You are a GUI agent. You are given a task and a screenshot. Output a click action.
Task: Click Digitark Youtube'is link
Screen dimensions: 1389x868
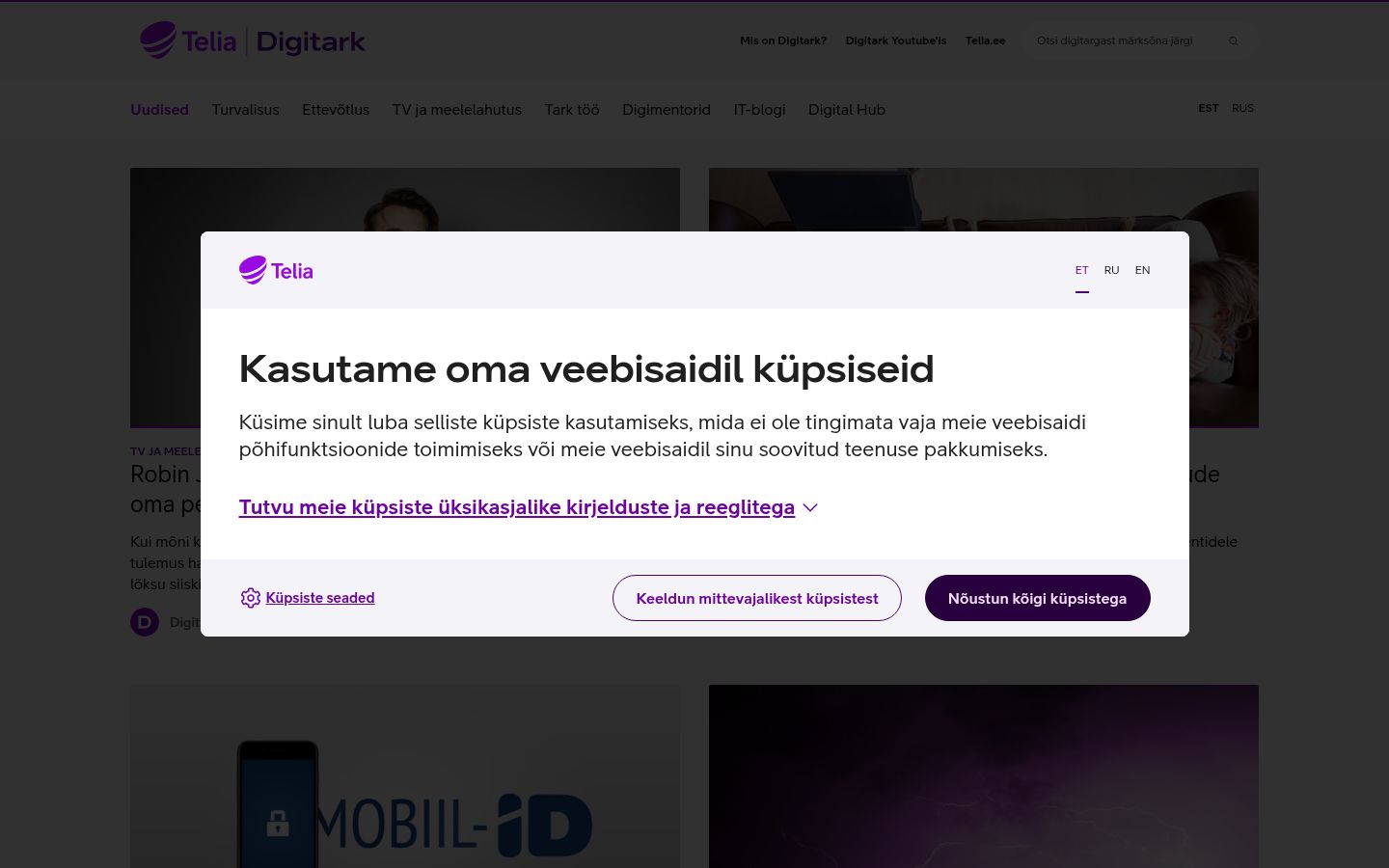point(896,41)
